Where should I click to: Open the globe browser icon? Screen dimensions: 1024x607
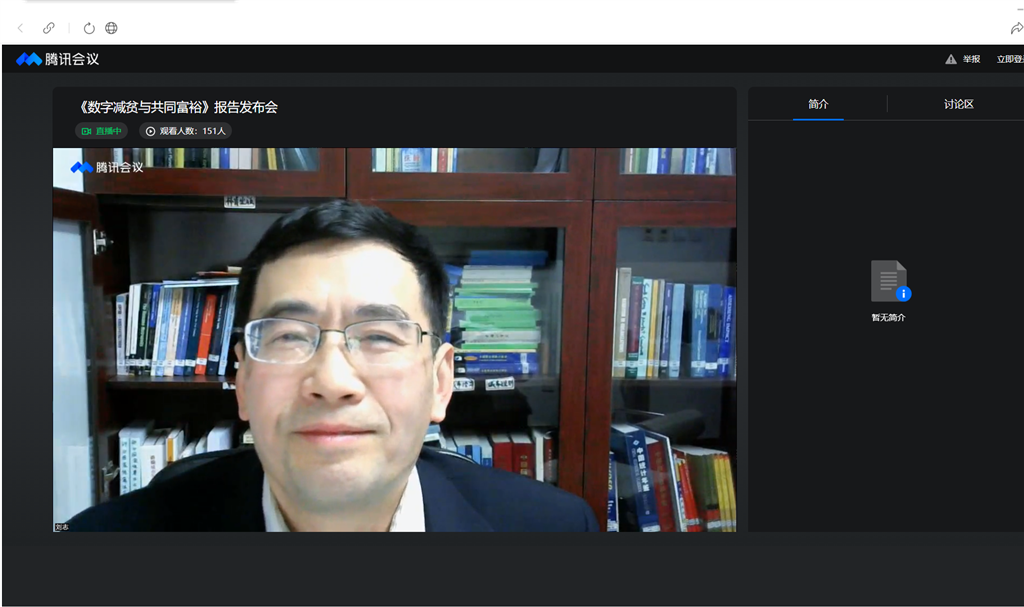[x=111, y=28]
